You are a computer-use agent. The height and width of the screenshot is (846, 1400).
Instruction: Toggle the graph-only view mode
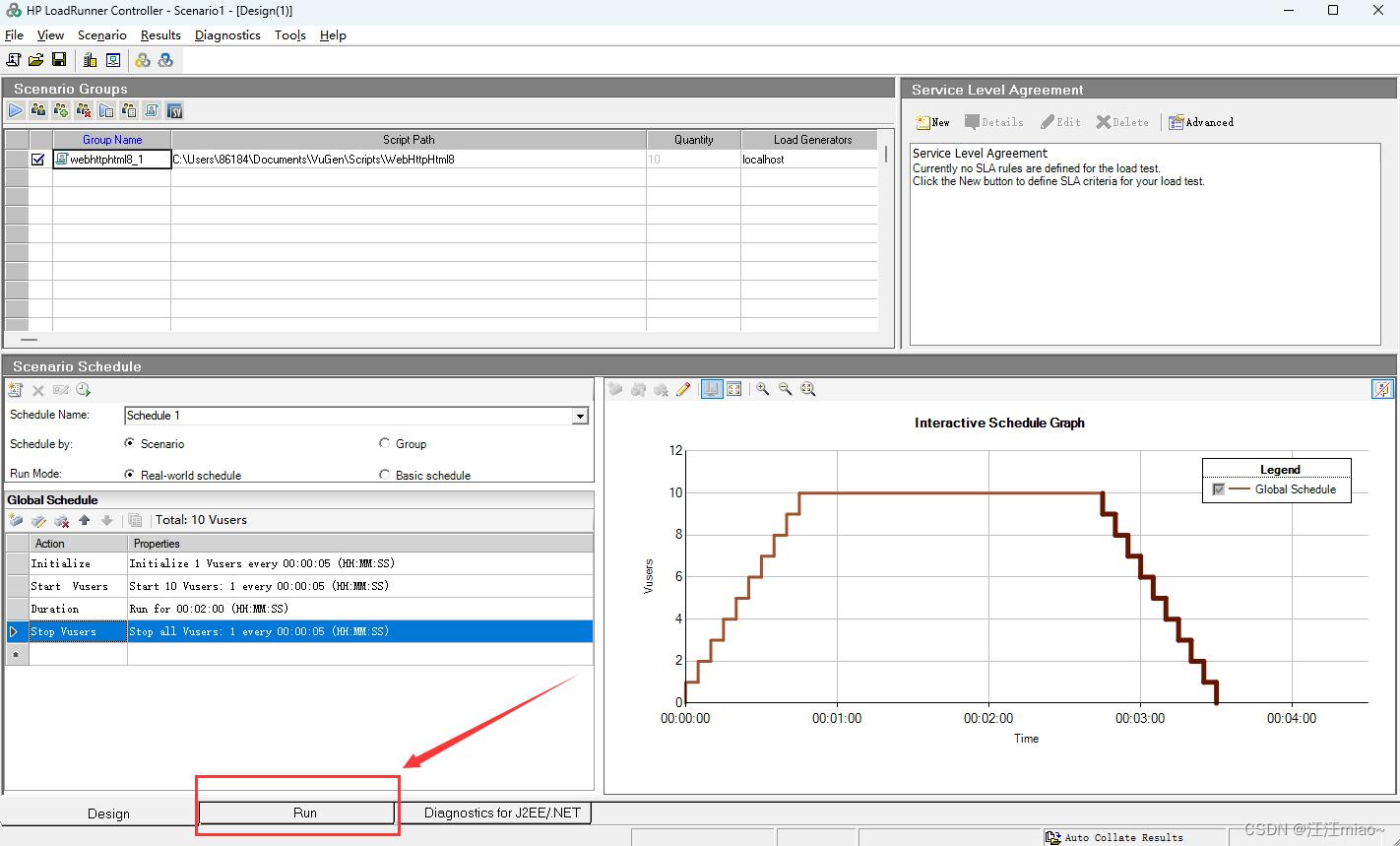(x=712, y=389)
